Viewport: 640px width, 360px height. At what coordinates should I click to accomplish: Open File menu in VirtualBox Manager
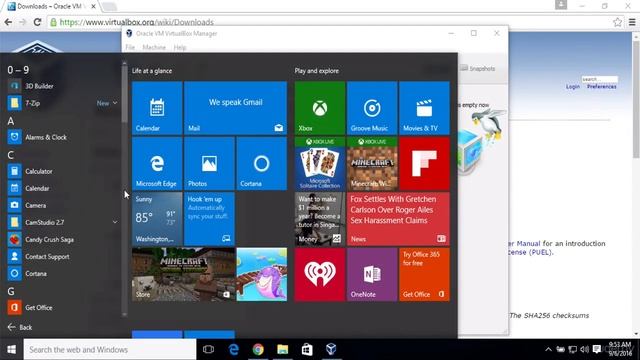pyautogui.click(x=130, y=47)
